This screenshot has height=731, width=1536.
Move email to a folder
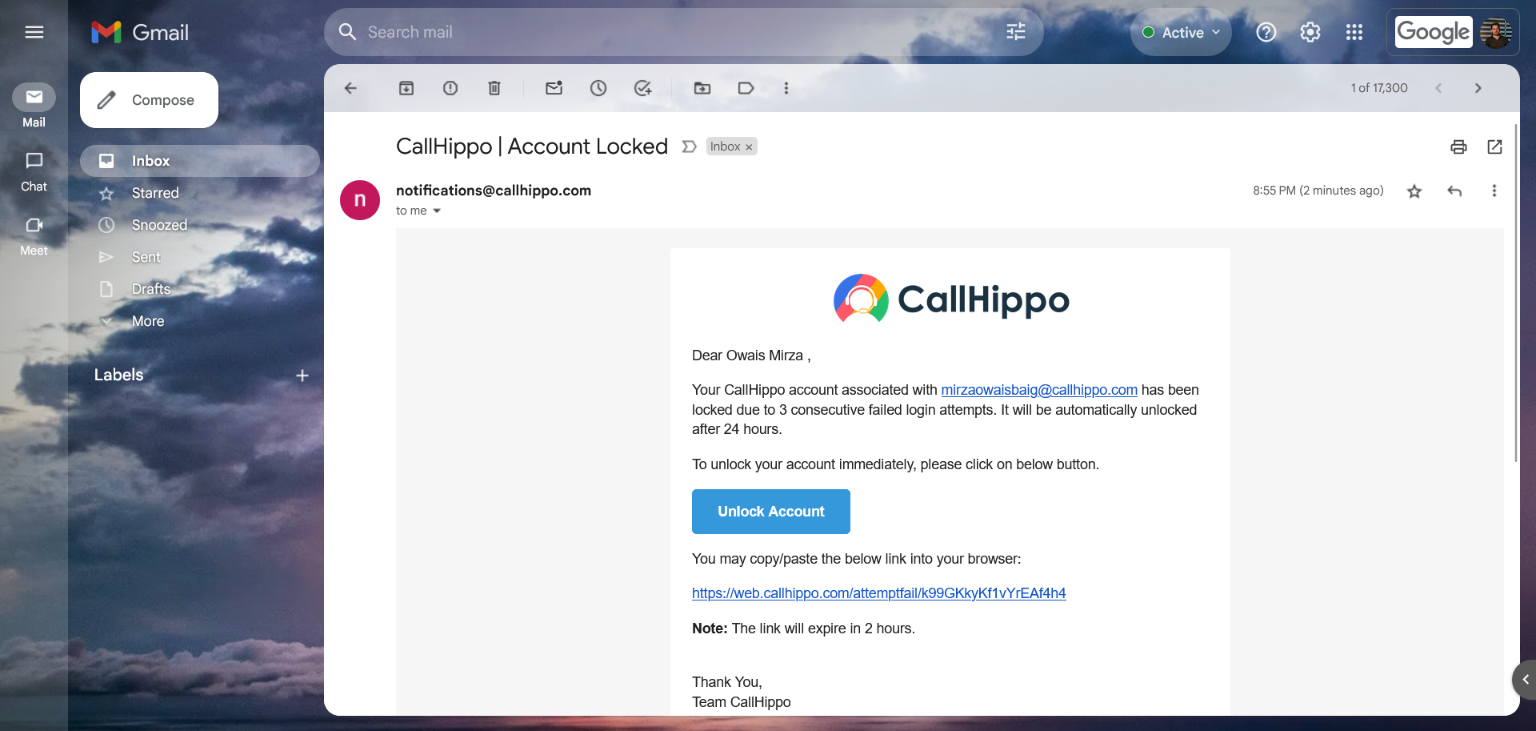702,88
